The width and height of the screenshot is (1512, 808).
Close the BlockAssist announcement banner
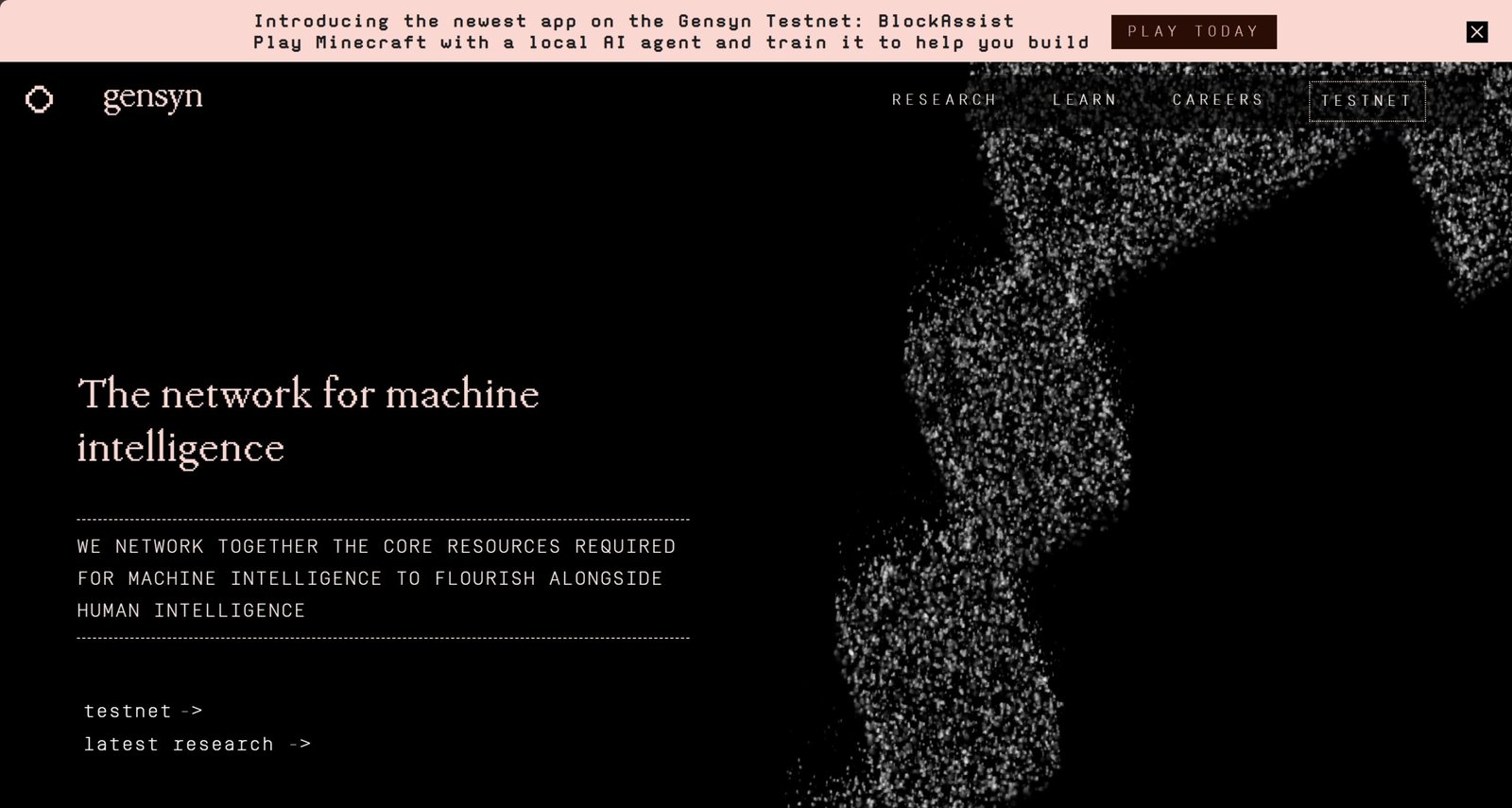1477,32
